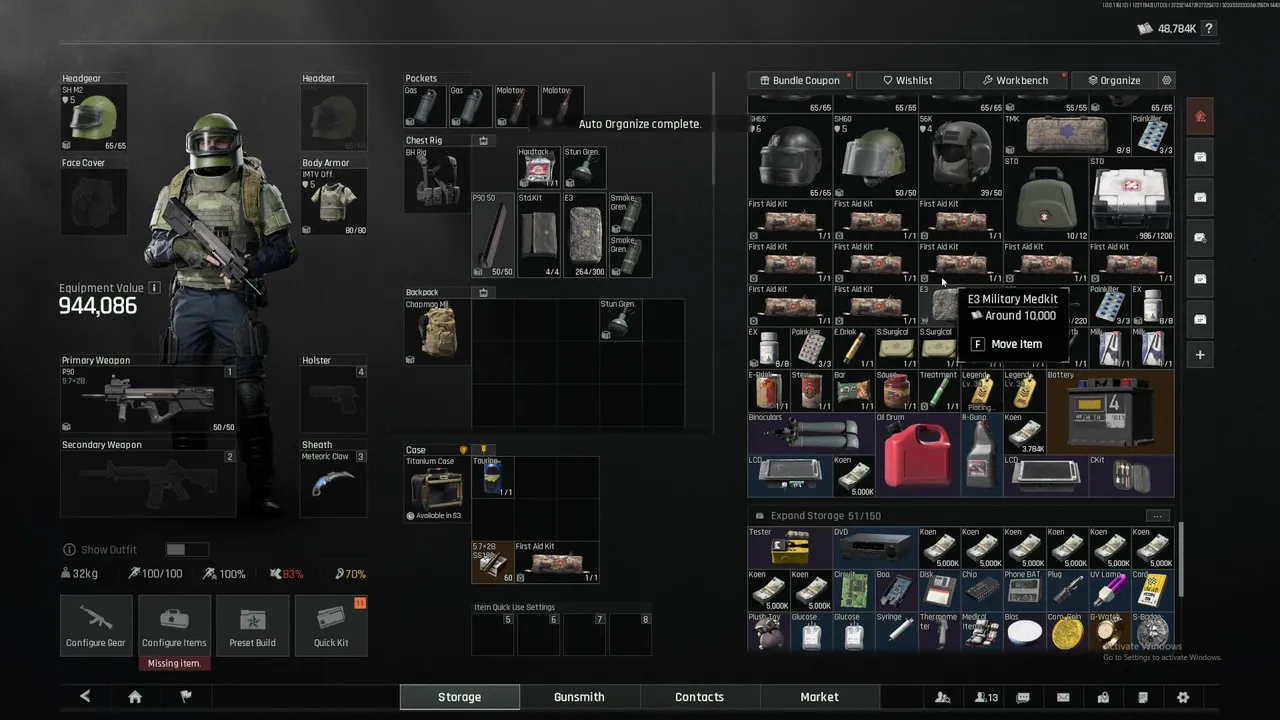Select the CKit item in storage

[1131, 475]
